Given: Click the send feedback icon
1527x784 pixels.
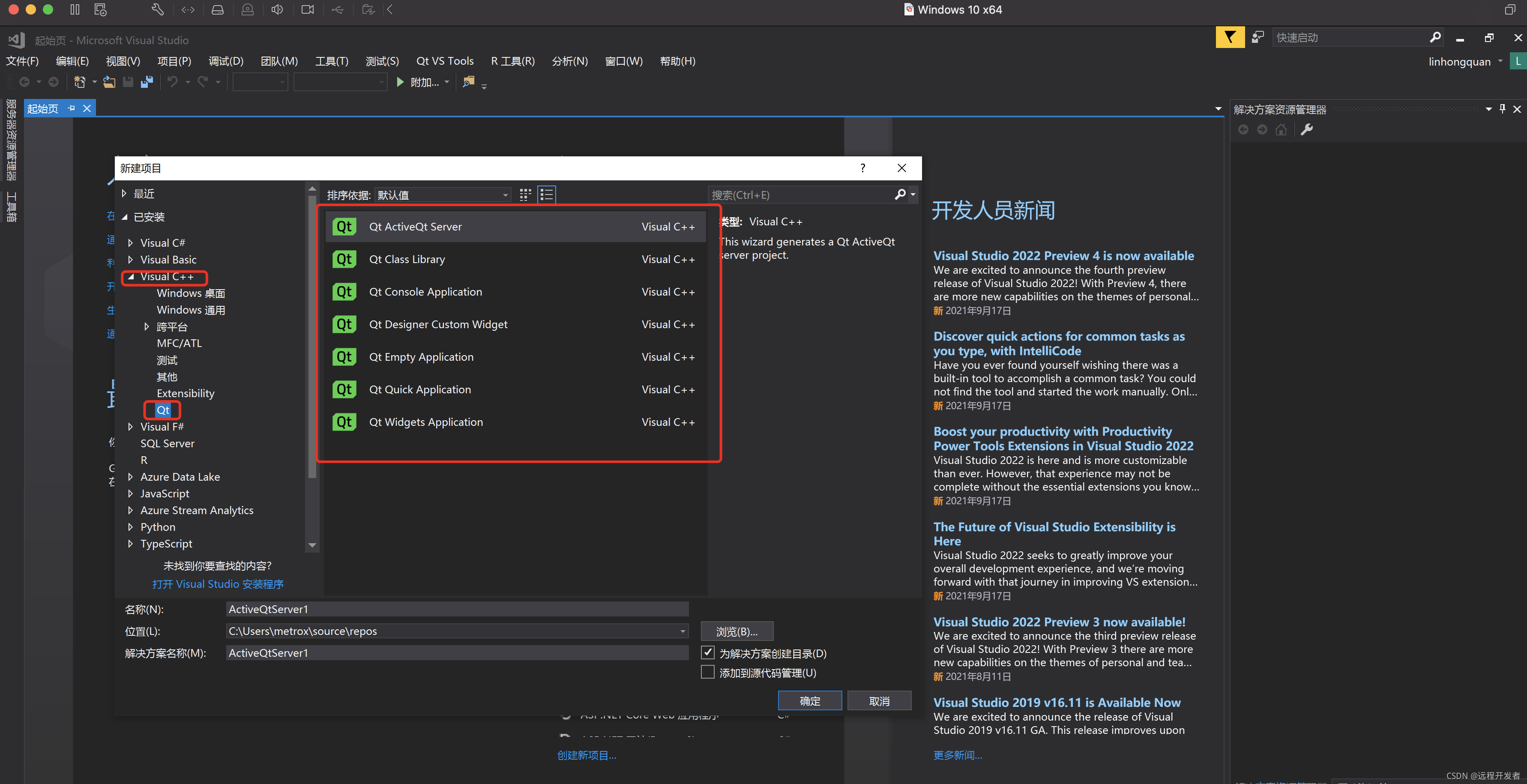Looking at the screenshot, I should [1257, 37].
